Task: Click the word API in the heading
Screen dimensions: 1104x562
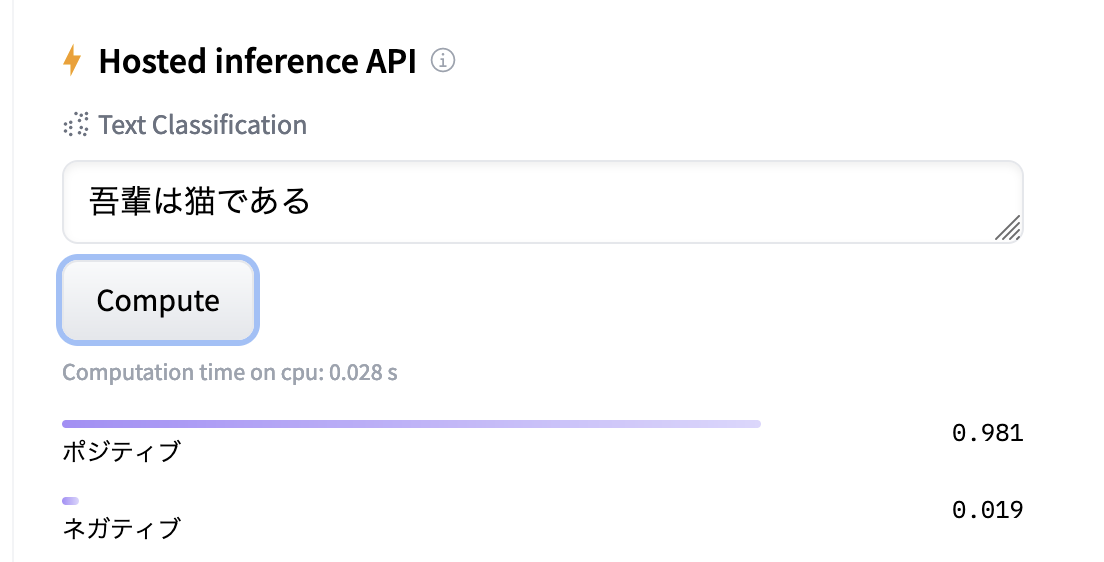Action: click(391, 61)
